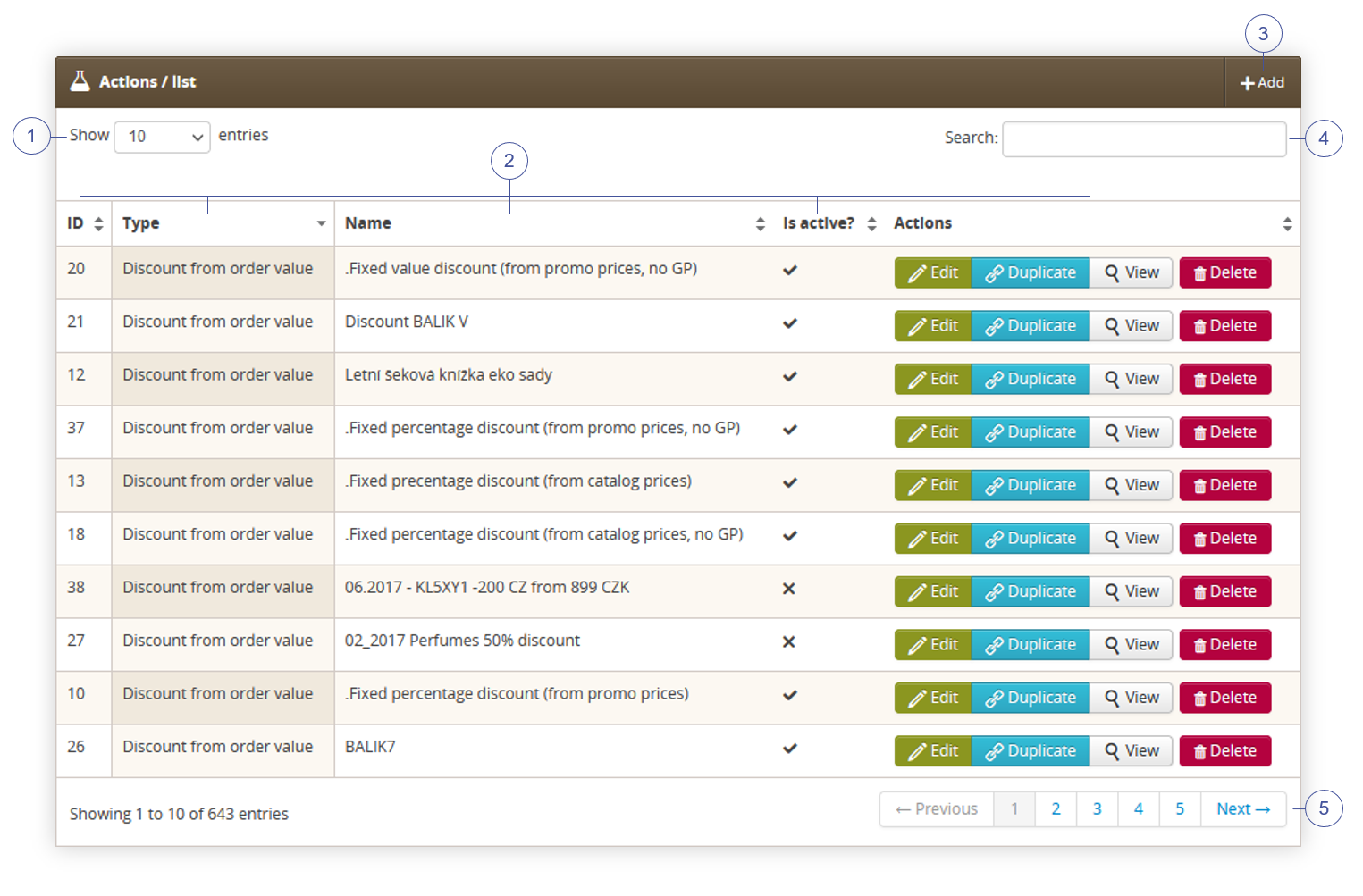Click the flask icon beside Actions / list

tap(80, 81)
